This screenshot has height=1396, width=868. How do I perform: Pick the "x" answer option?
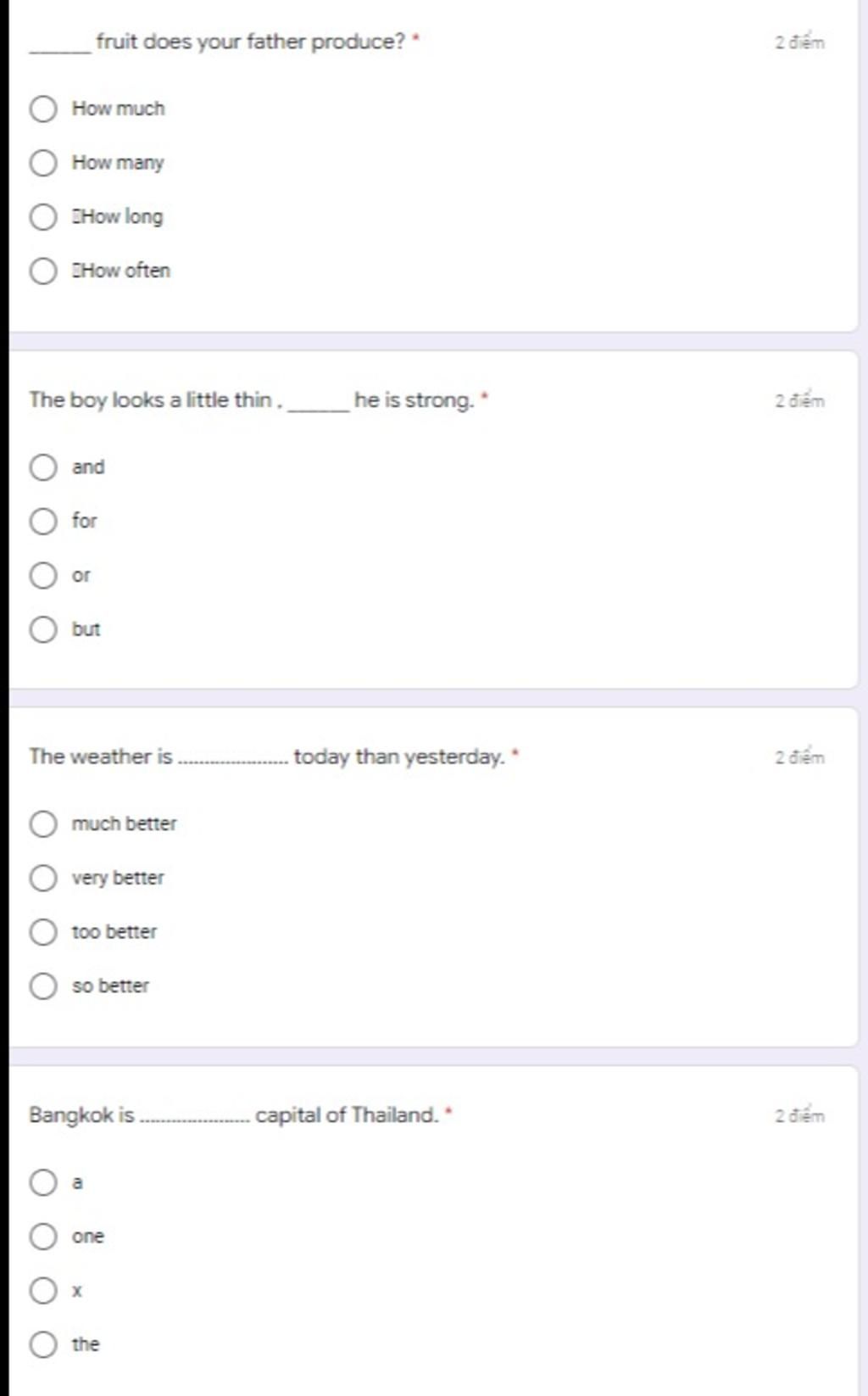(43, 1291)
